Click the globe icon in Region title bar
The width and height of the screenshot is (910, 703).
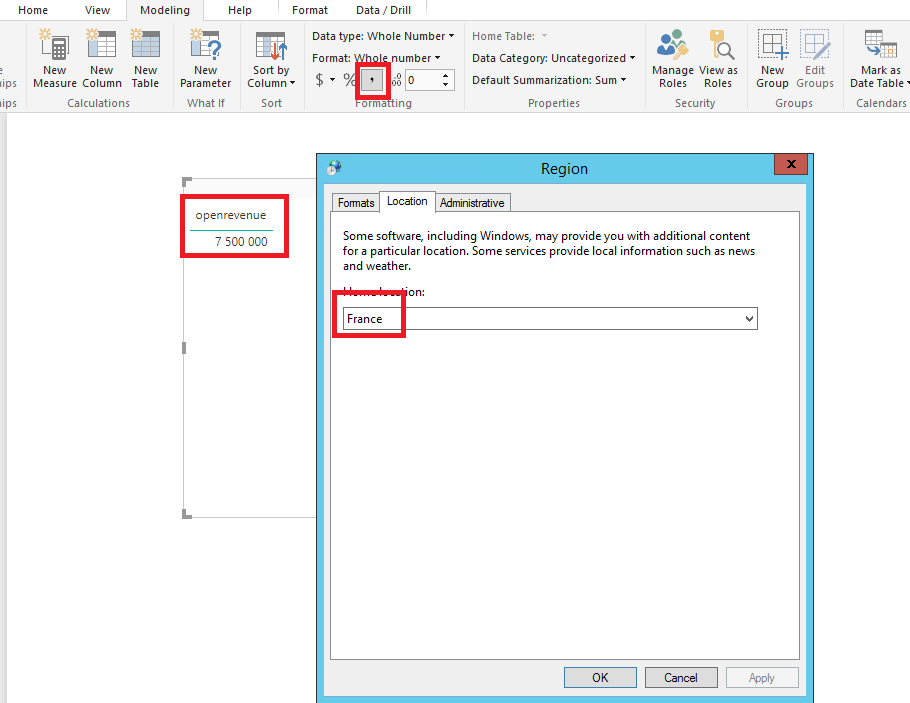334,168
